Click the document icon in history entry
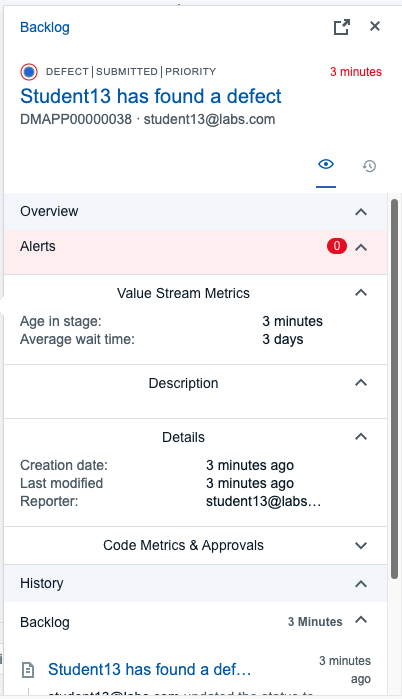The width and height of the screenshot is (402, 699). 28,670
